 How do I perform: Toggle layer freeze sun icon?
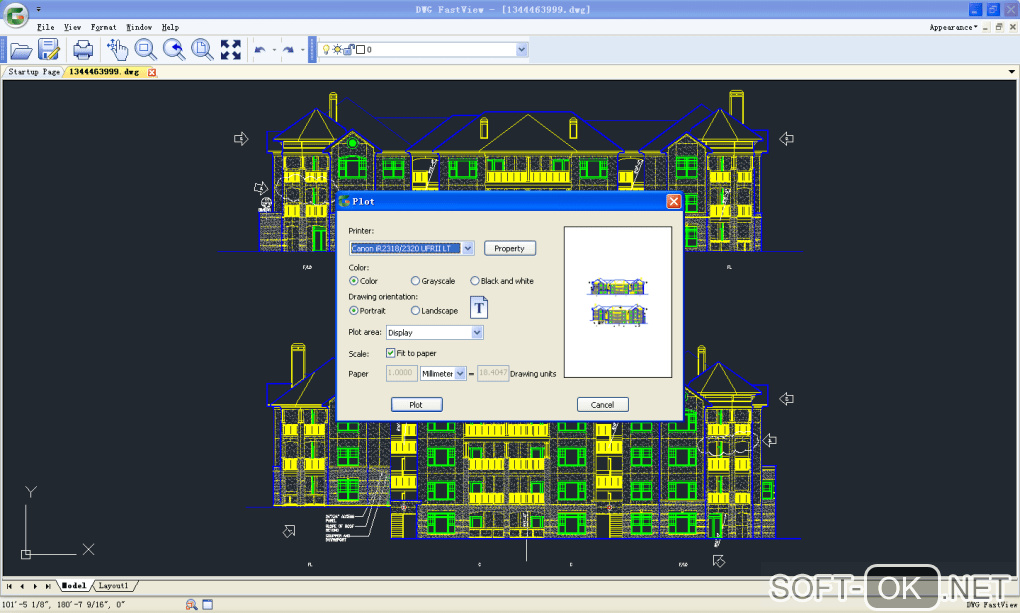(337, 49)
